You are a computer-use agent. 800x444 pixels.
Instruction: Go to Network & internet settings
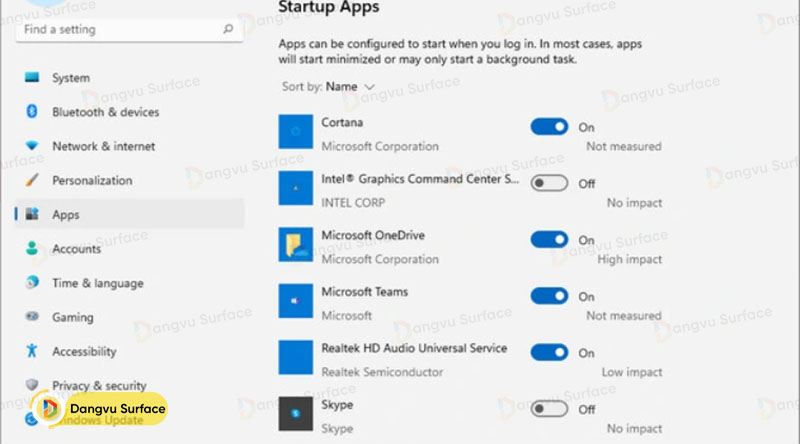pyautogui.click(x=103, y=146)
